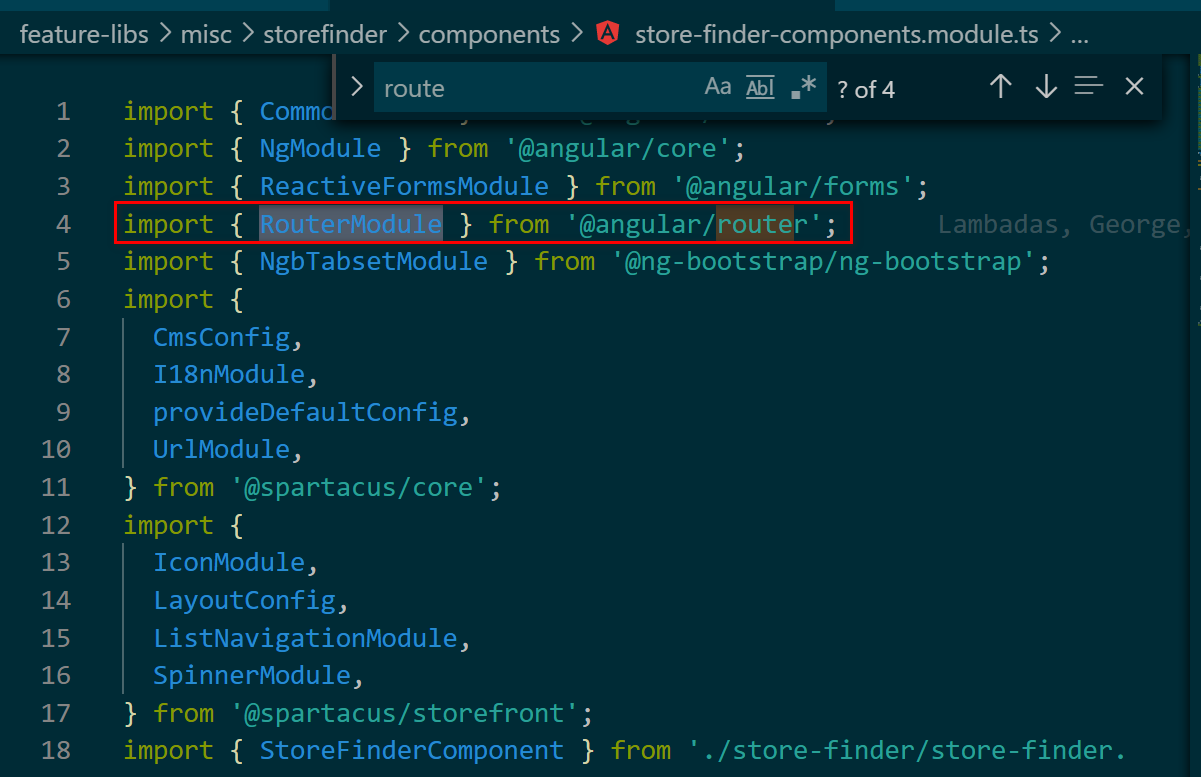
Task: Click the Angular file icon in breadcrumb
Action: tap(607, 35)
